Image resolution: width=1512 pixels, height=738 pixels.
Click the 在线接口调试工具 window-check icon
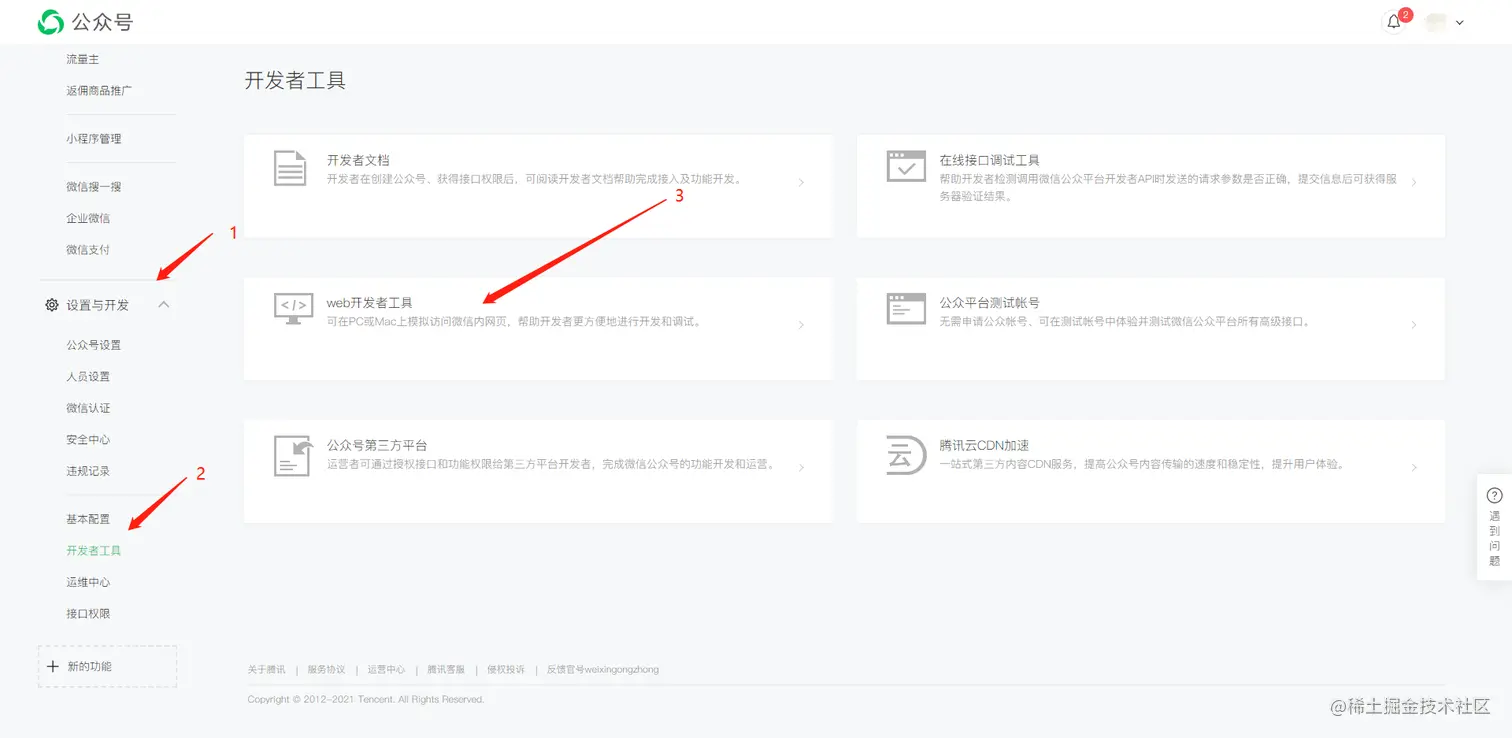906,166
